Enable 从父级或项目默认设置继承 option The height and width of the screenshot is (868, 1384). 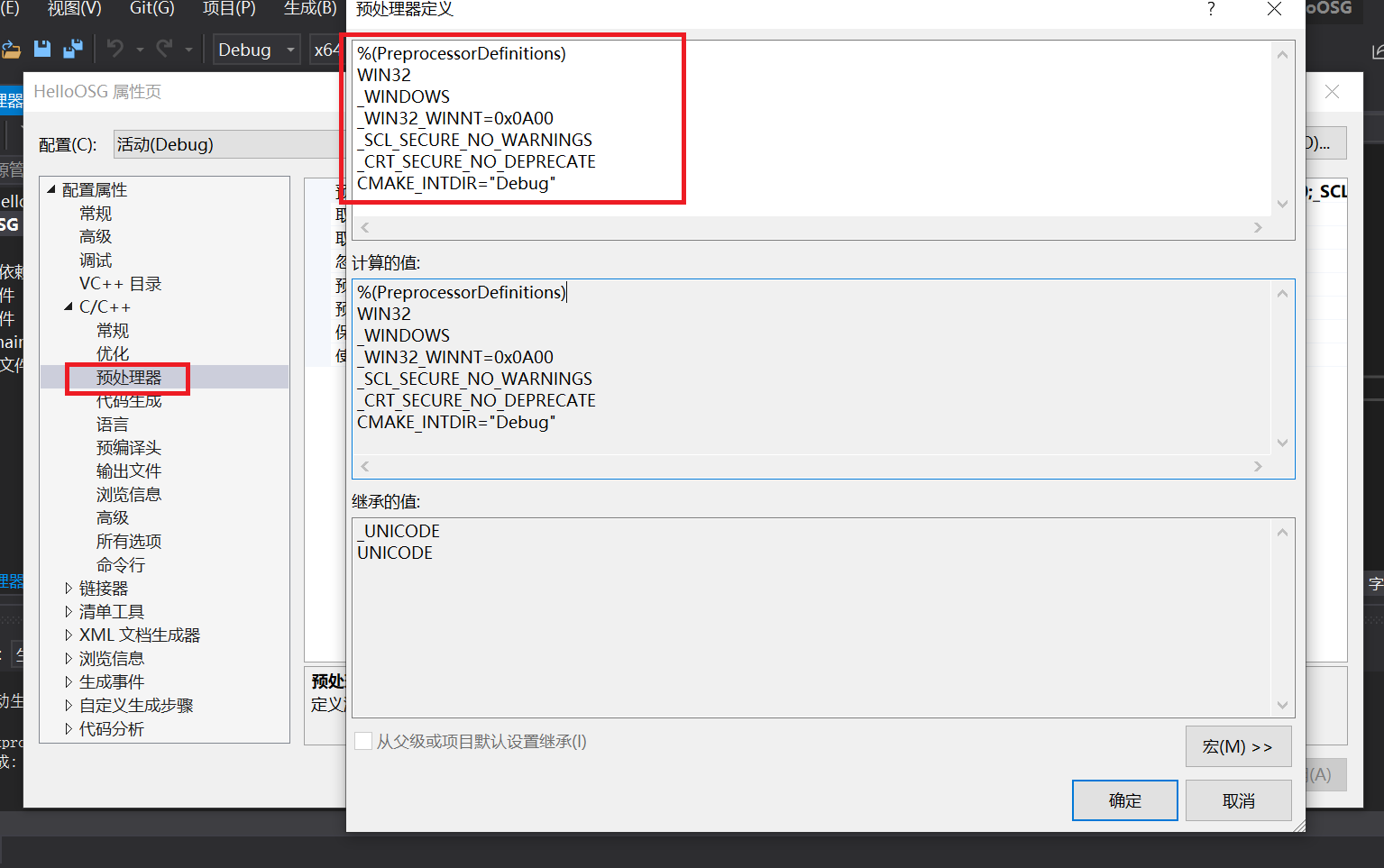363,741
